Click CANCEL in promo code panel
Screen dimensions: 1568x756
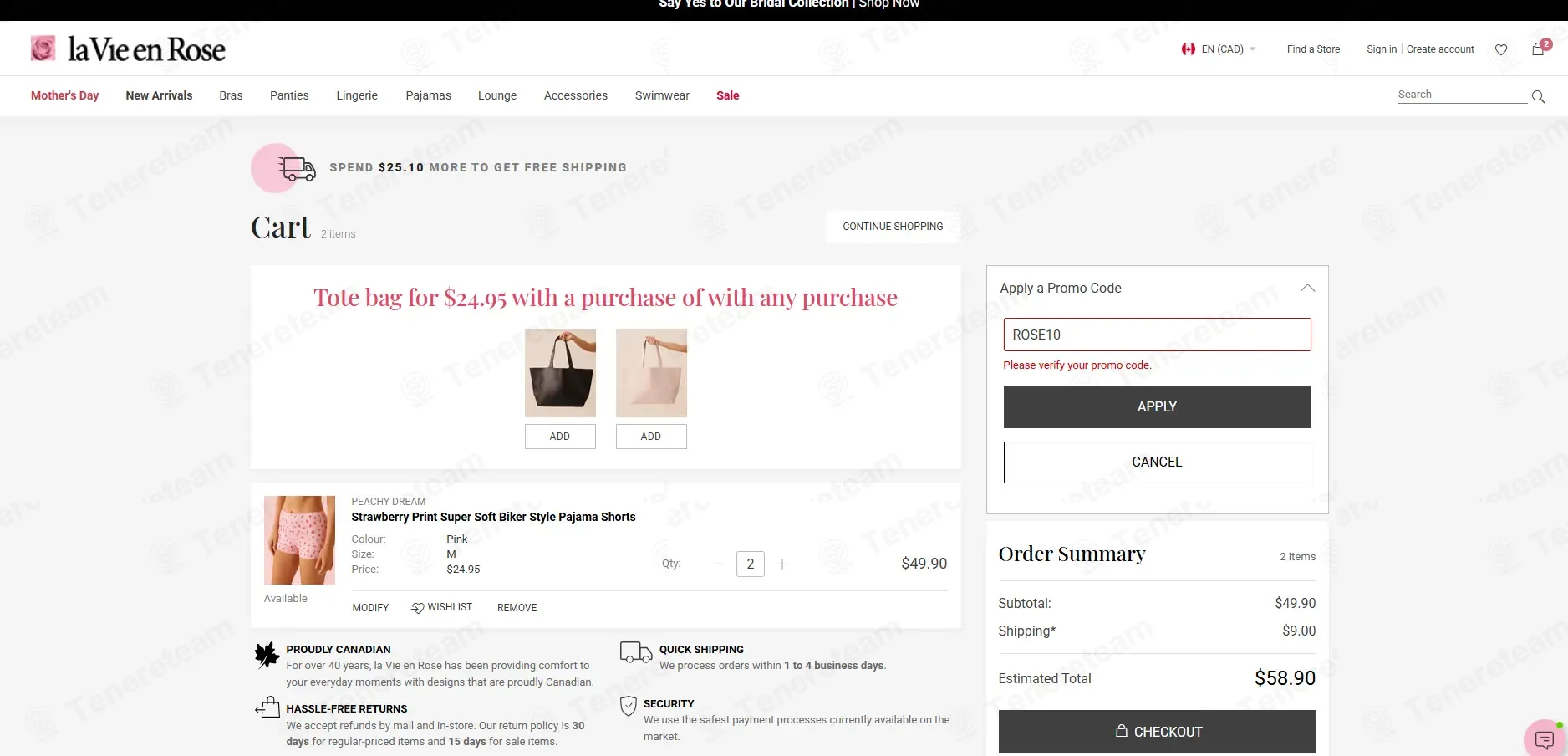(1157, 462)
